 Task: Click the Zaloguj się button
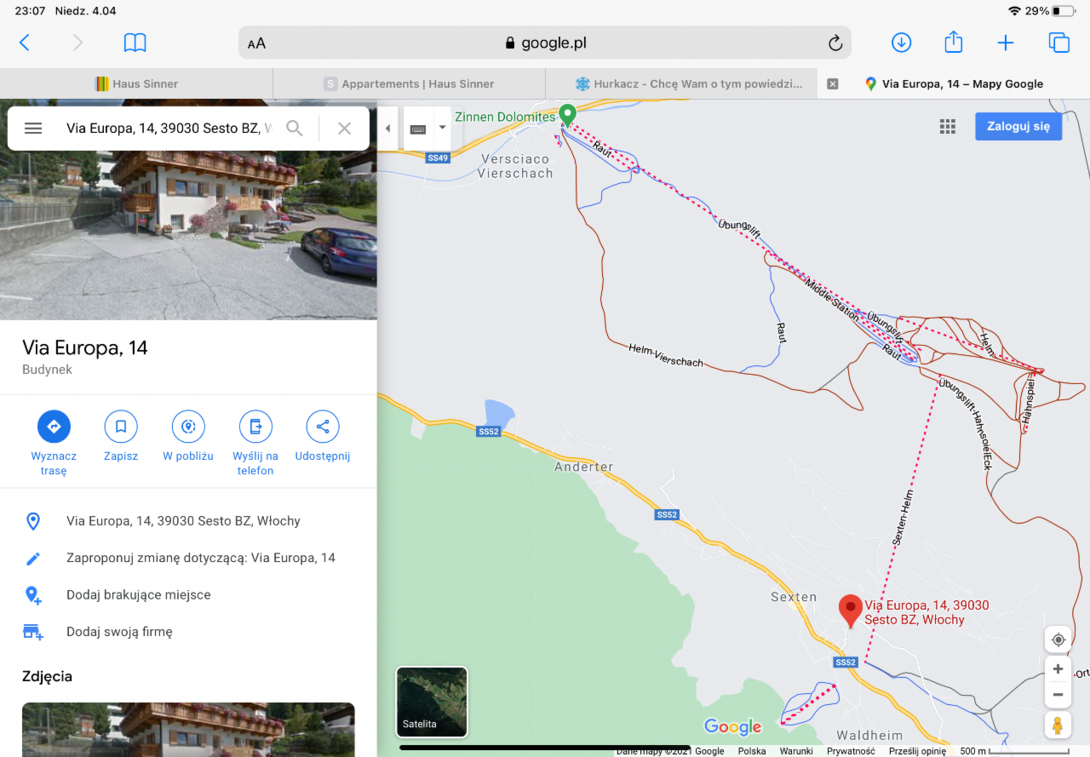(x=1018, y=127)
